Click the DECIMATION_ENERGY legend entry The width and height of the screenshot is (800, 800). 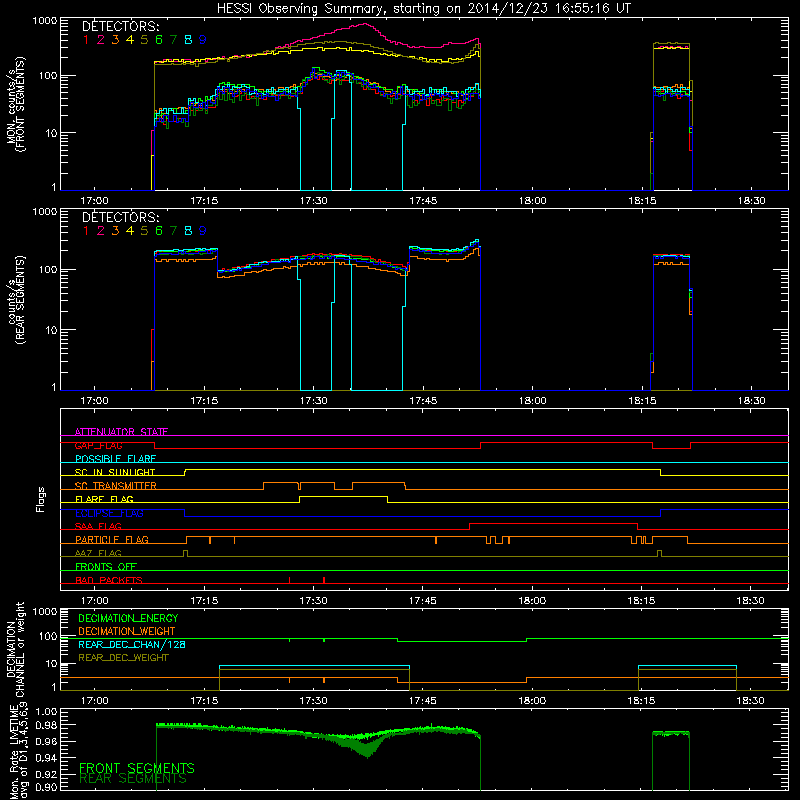128,618
